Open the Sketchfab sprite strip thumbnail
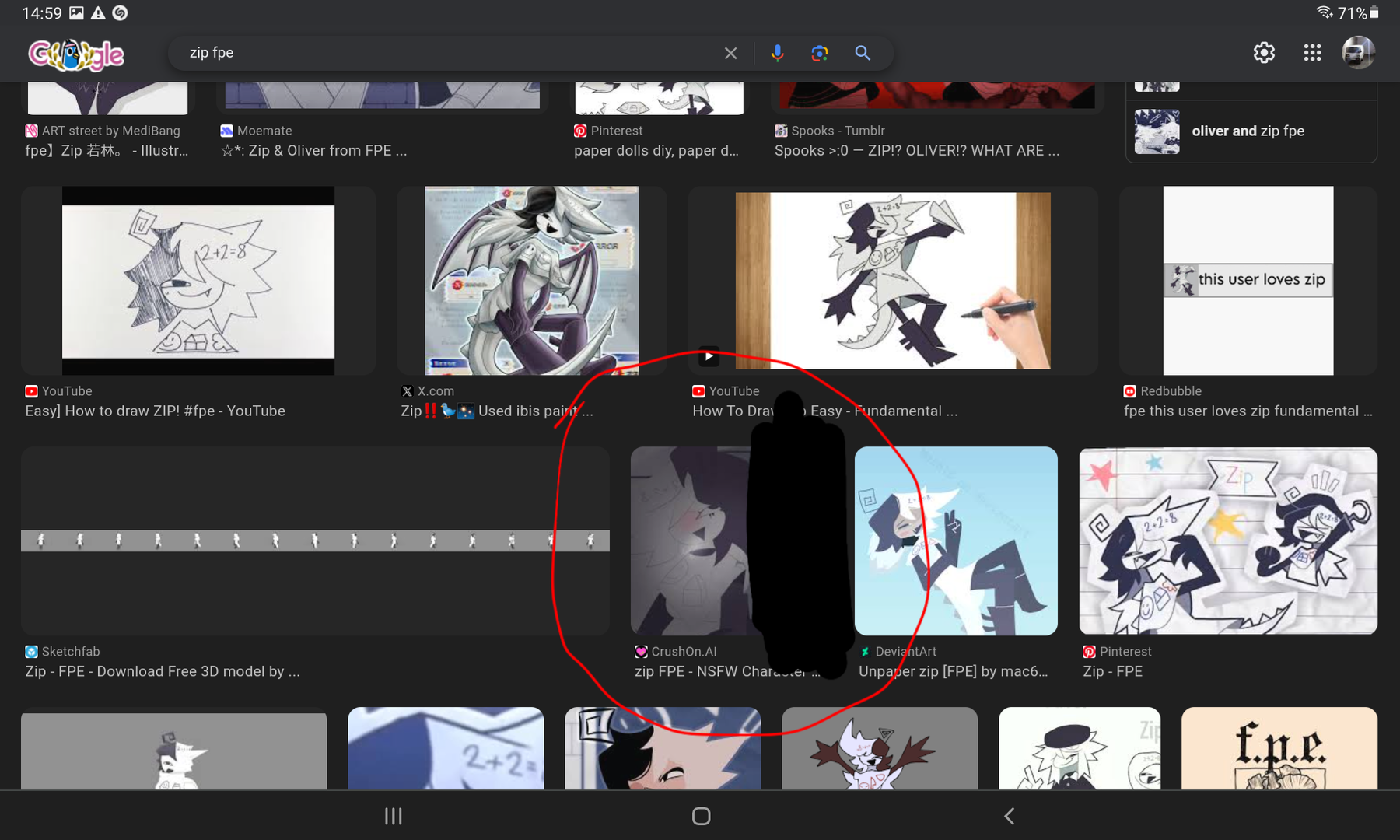This screenshot has width=1400, height=840. (x=315, y=541)
